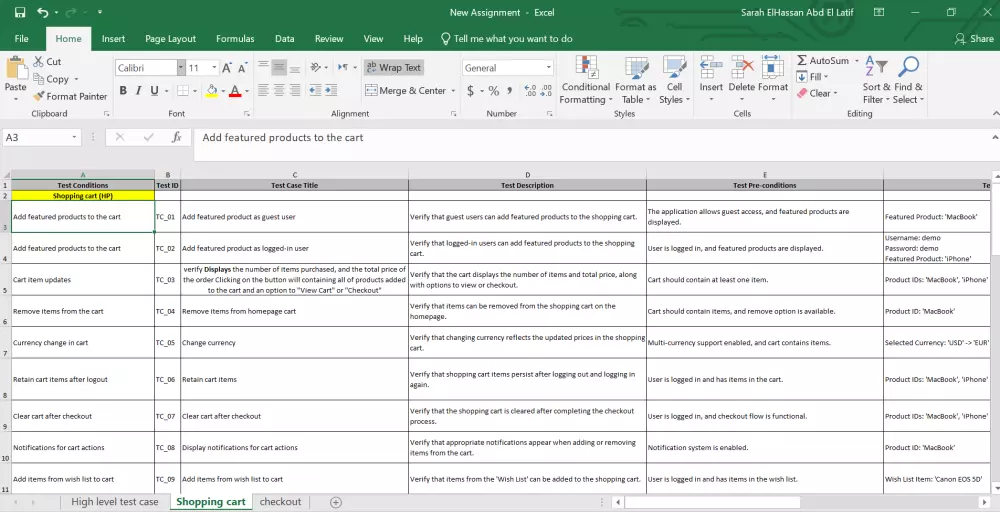The width and height of the screenshot is (1000, 512).
Task: Click the Share button
Action: [x=974, y=39]
